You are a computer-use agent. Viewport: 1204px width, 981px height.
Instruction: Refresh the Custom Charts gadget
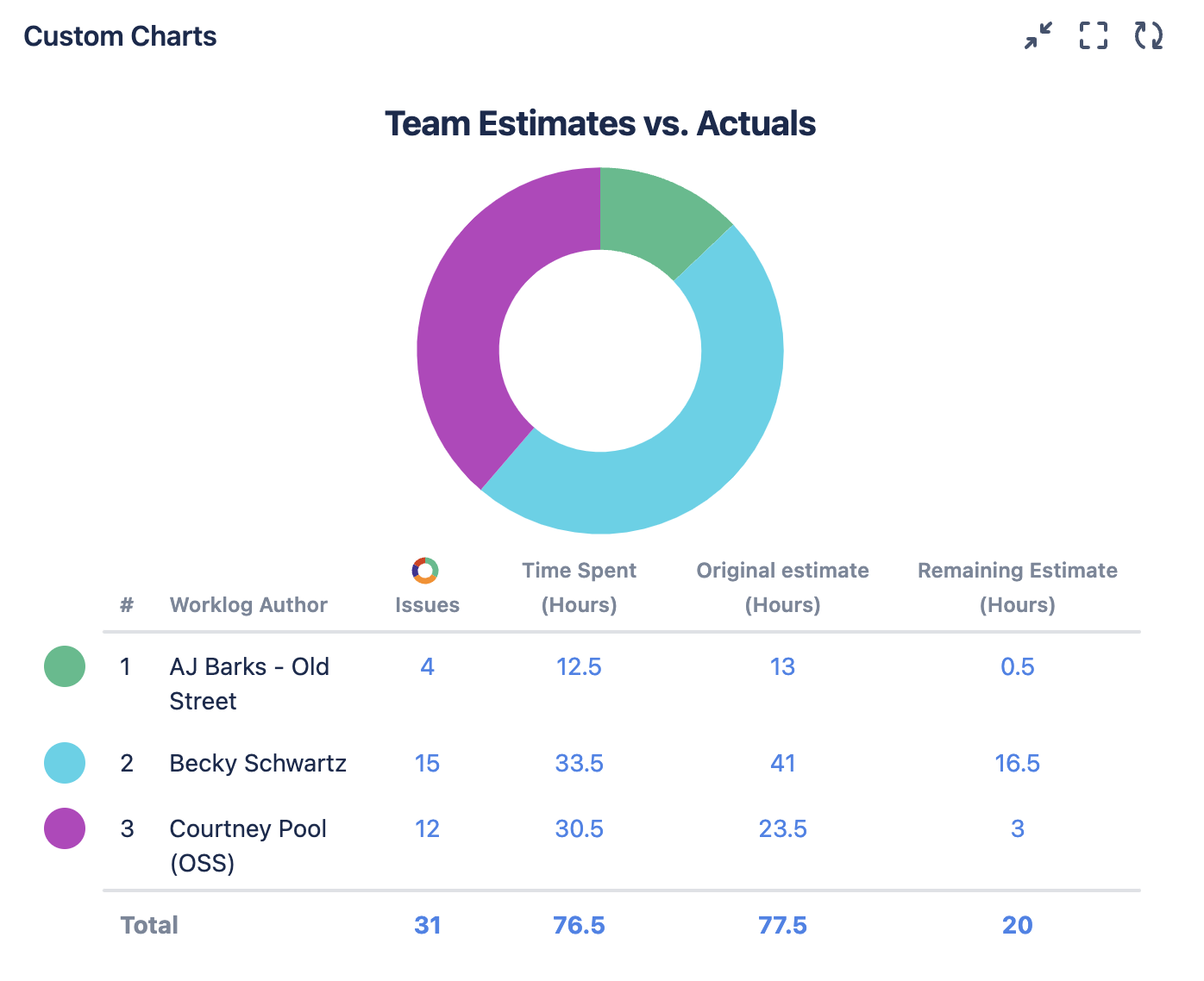1149,36
